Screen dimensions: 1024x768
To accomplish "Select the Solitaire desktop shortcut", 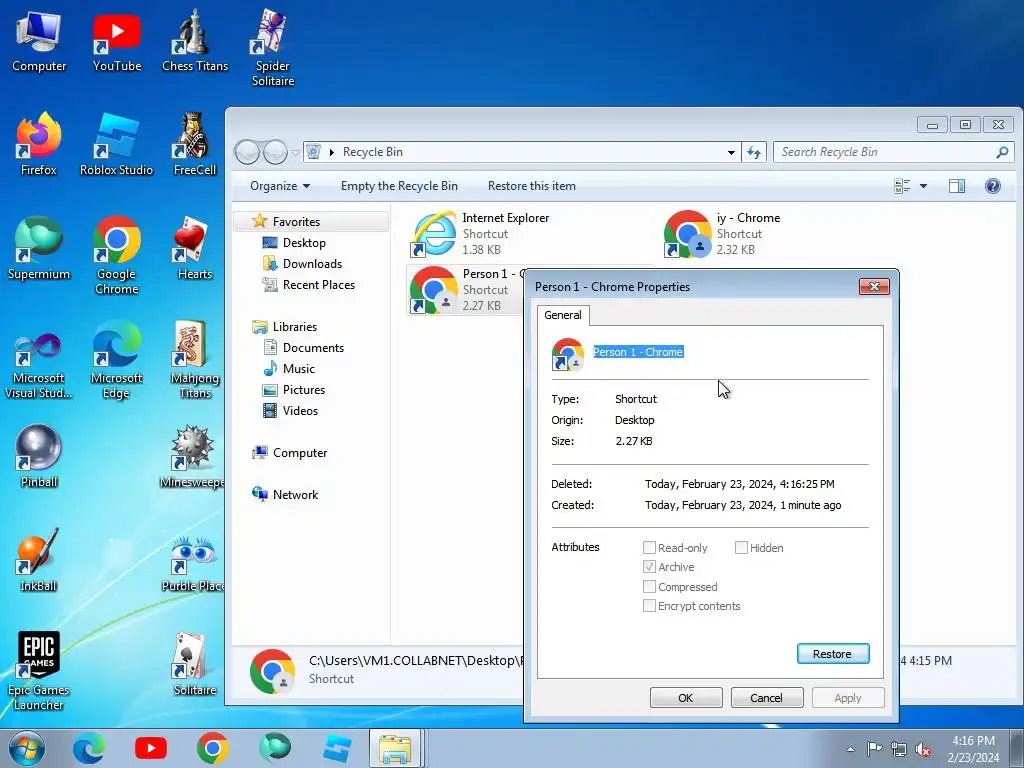I will click(195, 665).
